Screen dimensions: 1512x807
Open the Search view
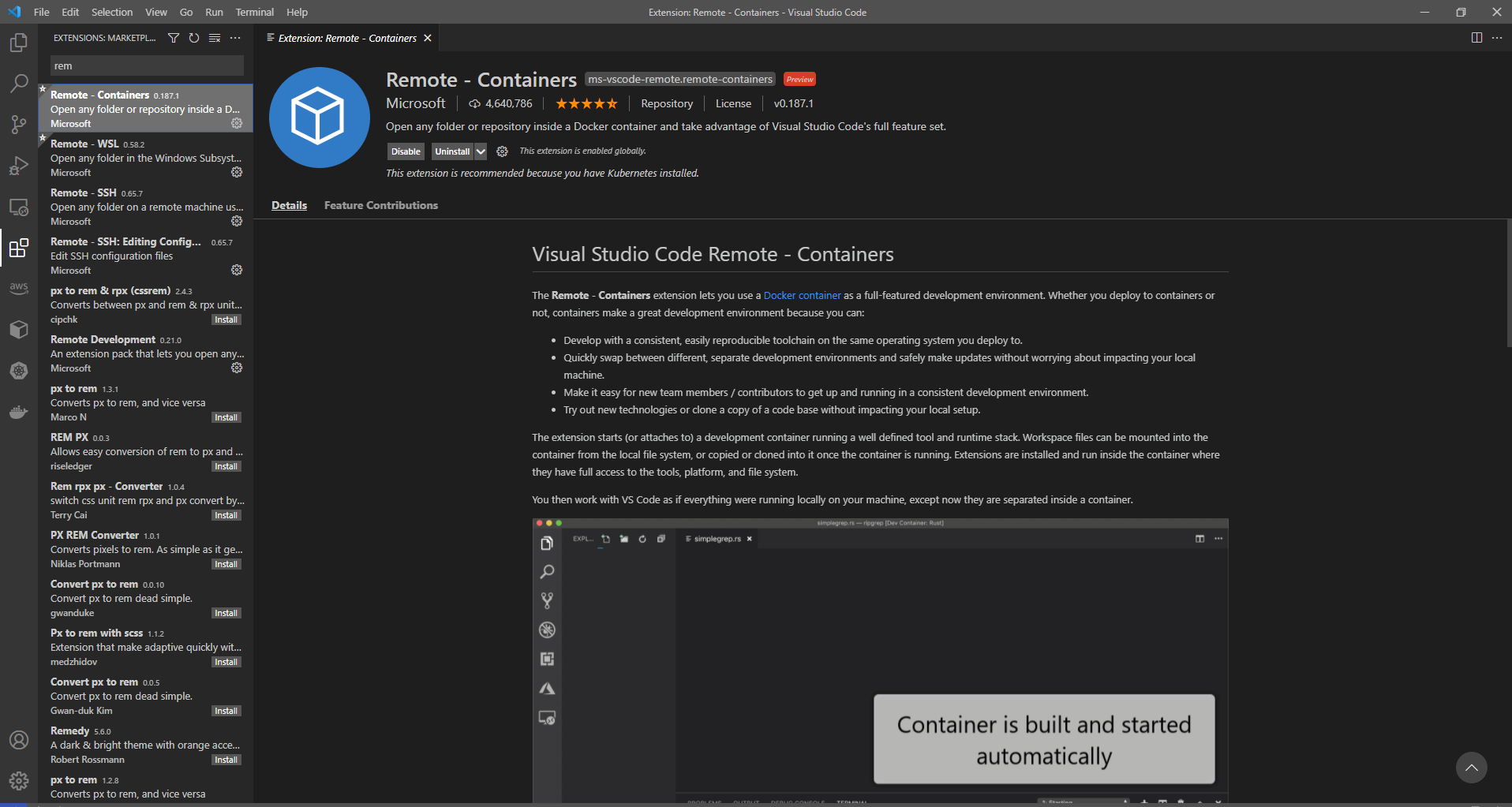click(19, 84)
